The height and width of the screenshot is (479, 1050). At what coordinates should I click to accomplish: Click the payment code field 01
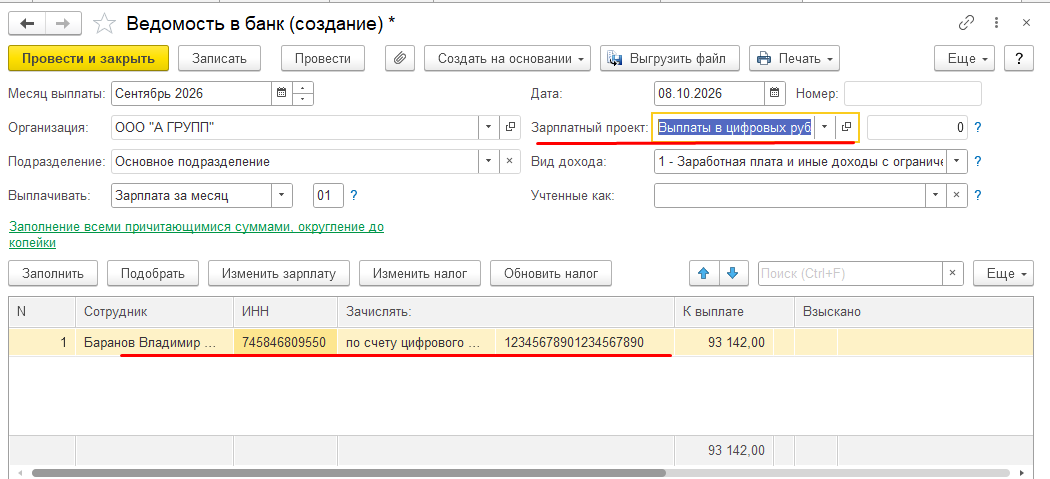pos(328,196)
